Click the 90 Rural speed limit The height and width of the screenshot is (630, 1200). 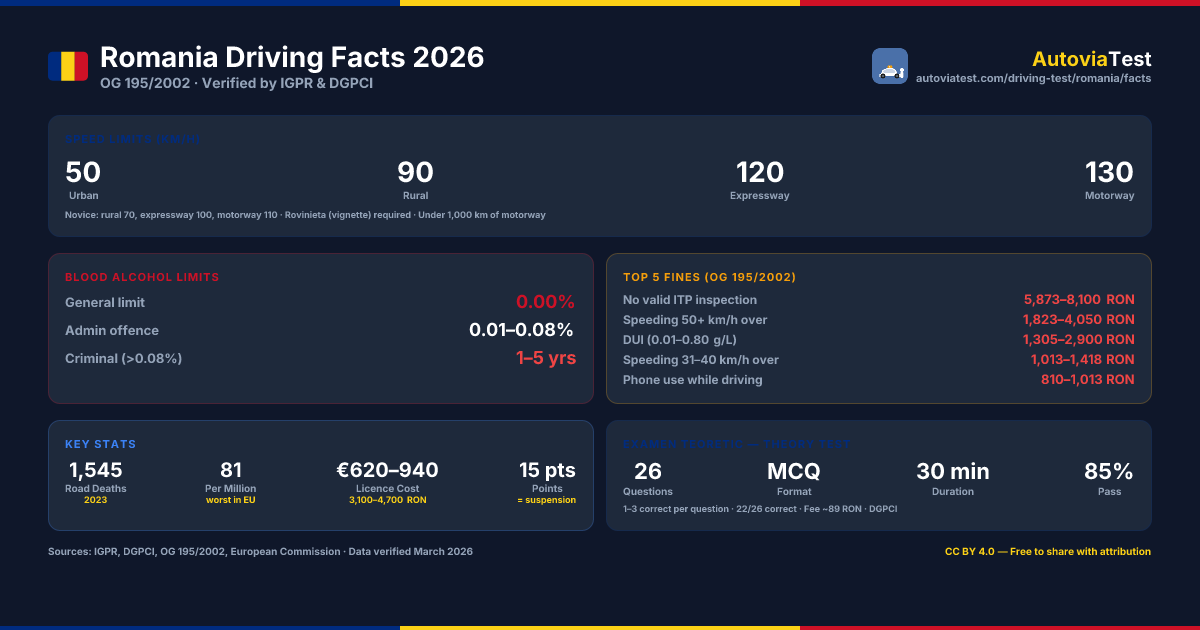point(415,180)
